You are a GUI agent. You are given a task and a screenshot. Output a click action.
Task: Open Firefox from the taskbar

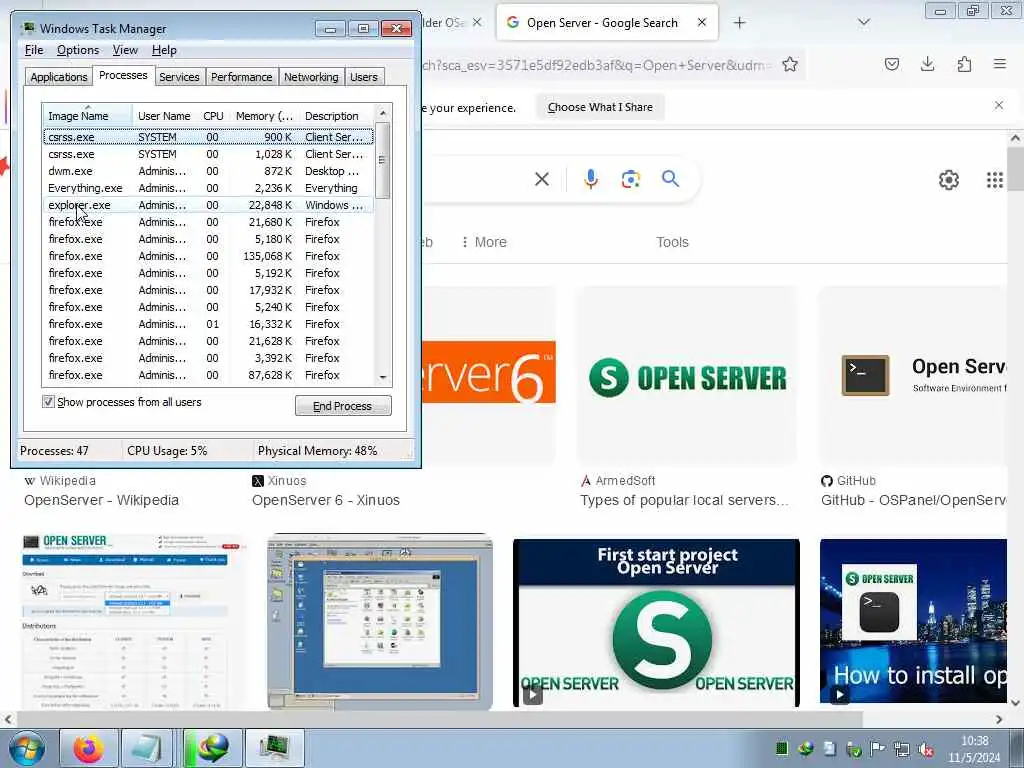pyautogui.click(x=88, y=748)
